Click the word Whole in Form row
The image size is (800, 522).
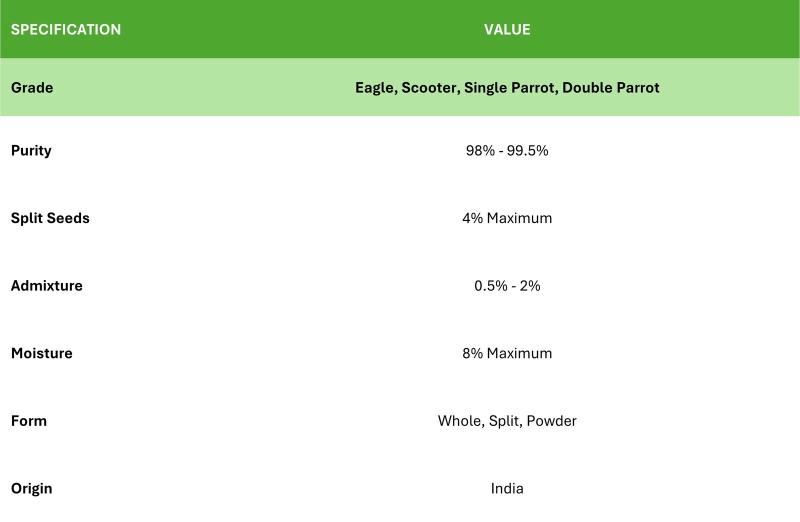coord(461,421)
